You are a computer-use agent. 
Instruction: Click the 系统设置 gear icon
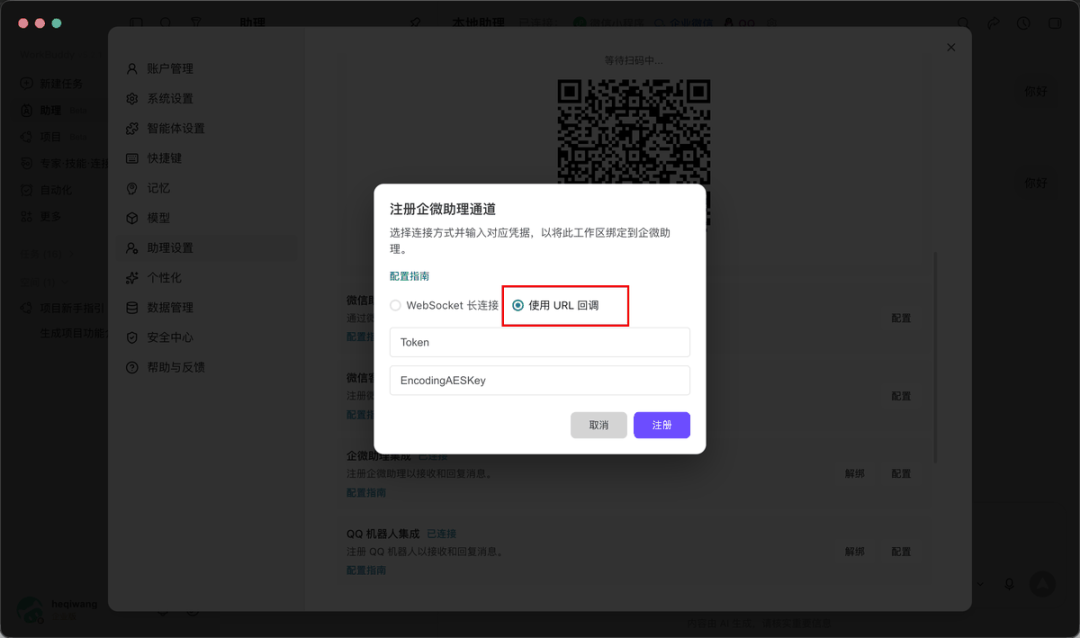coord(132,99)
